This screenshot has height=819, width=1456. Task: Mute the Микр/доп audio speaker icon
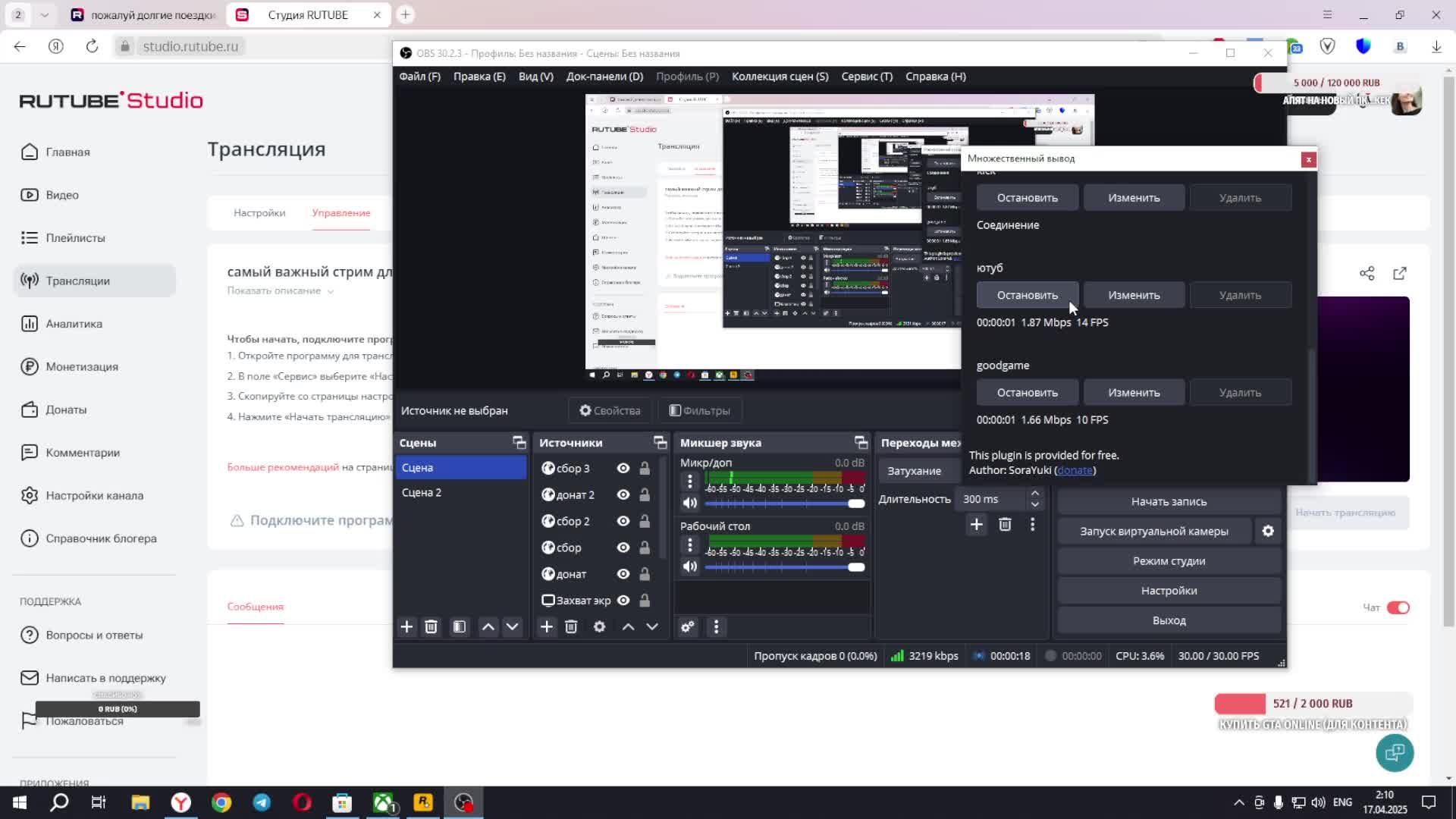point(689,503)
